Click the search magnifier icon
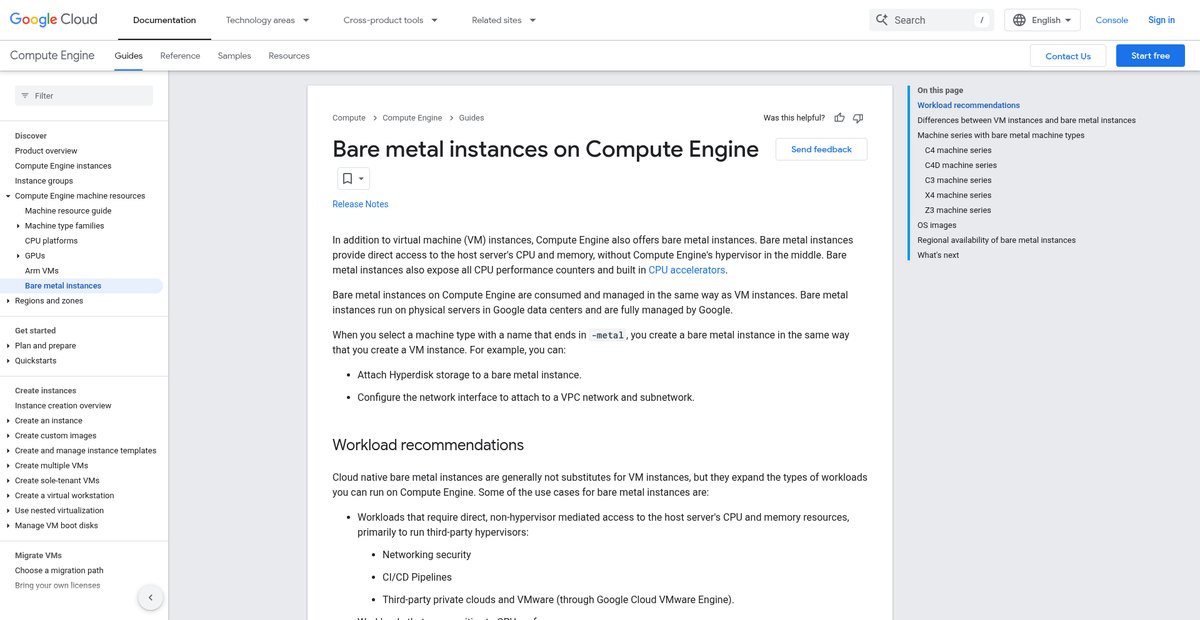The width and height of the screenshot is (1200, 620). 881,20
